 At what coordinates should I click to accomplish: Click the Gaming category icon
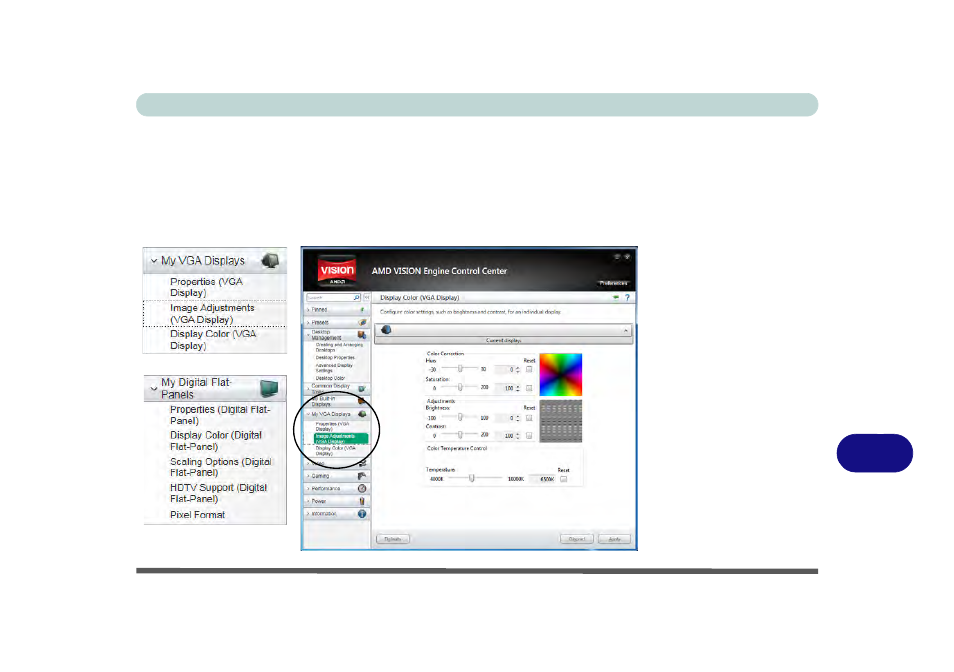[x=362, y=476]
